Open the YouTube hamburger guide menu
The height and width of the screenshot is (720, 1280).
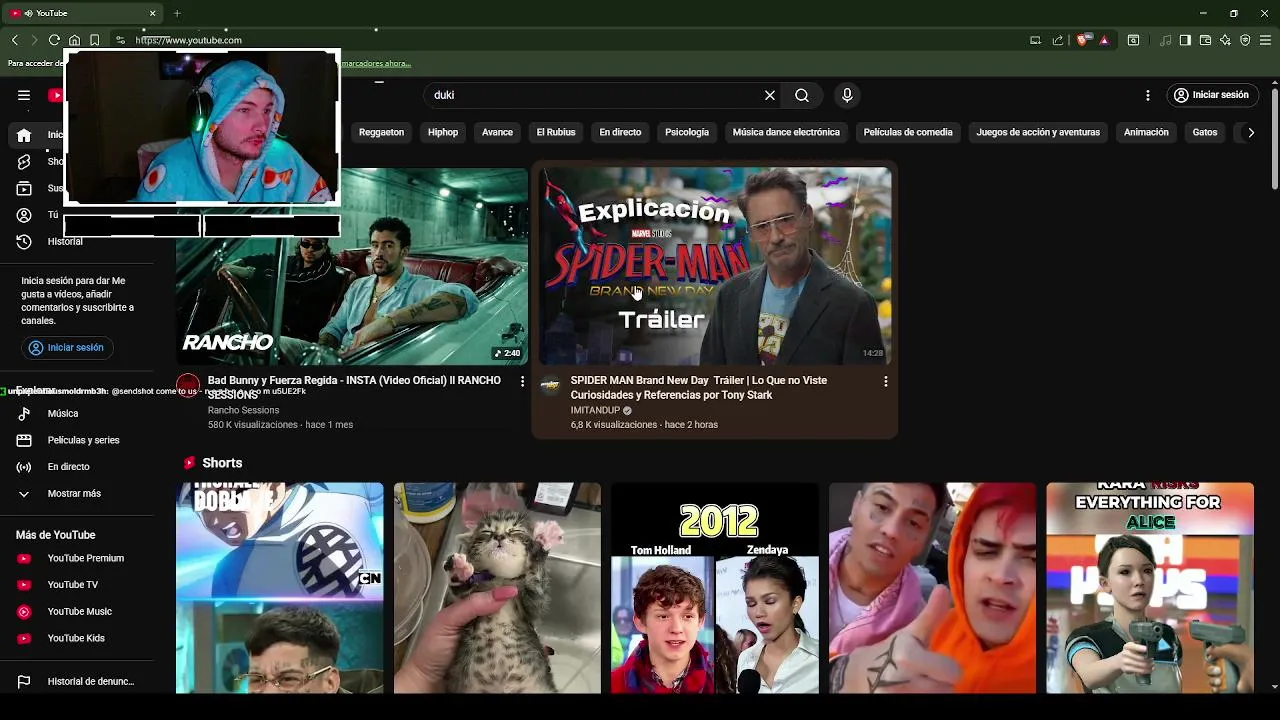24,95
